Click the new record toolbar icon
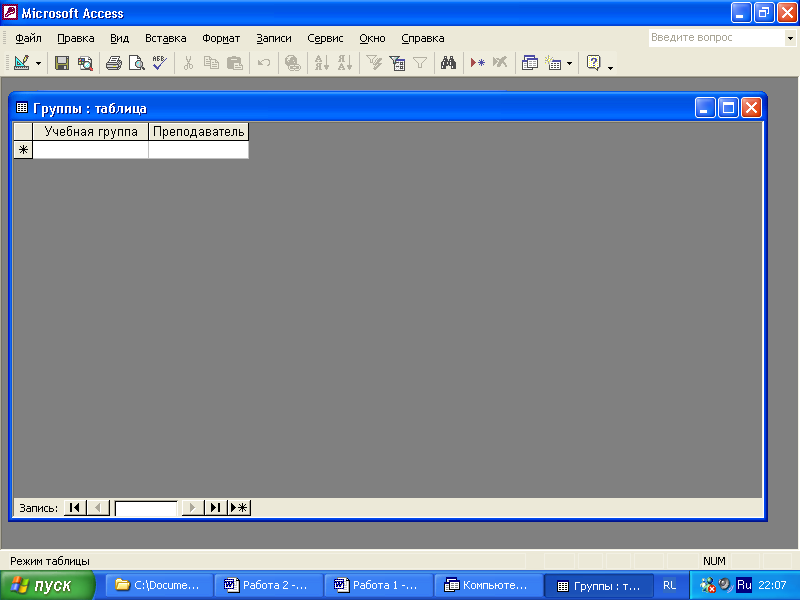This screenshot has width=800, height=600. (x=478, y=63)
